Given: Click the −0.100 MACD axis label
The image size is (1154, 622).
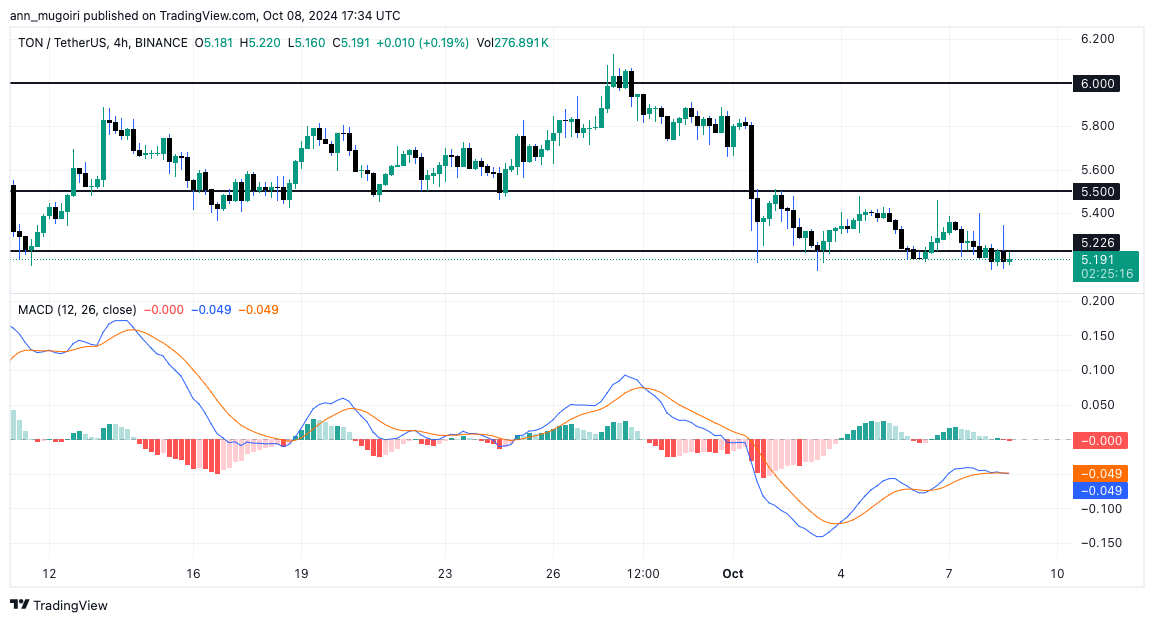Looking at the screenshot, I should [1099, 509].
